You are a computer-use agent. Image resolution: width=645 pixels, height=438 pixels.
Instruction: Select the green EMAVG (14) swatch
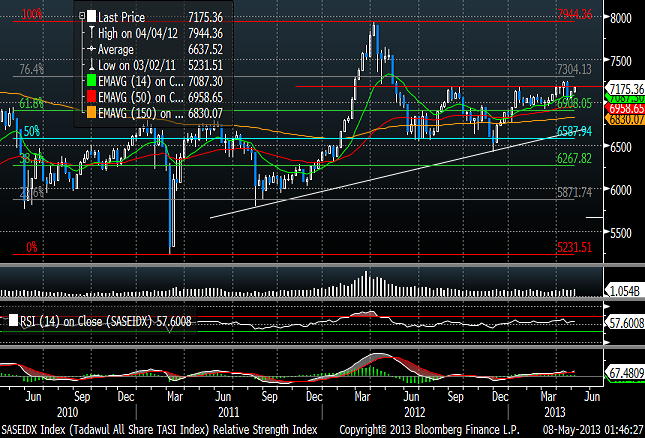pos(91,80)
